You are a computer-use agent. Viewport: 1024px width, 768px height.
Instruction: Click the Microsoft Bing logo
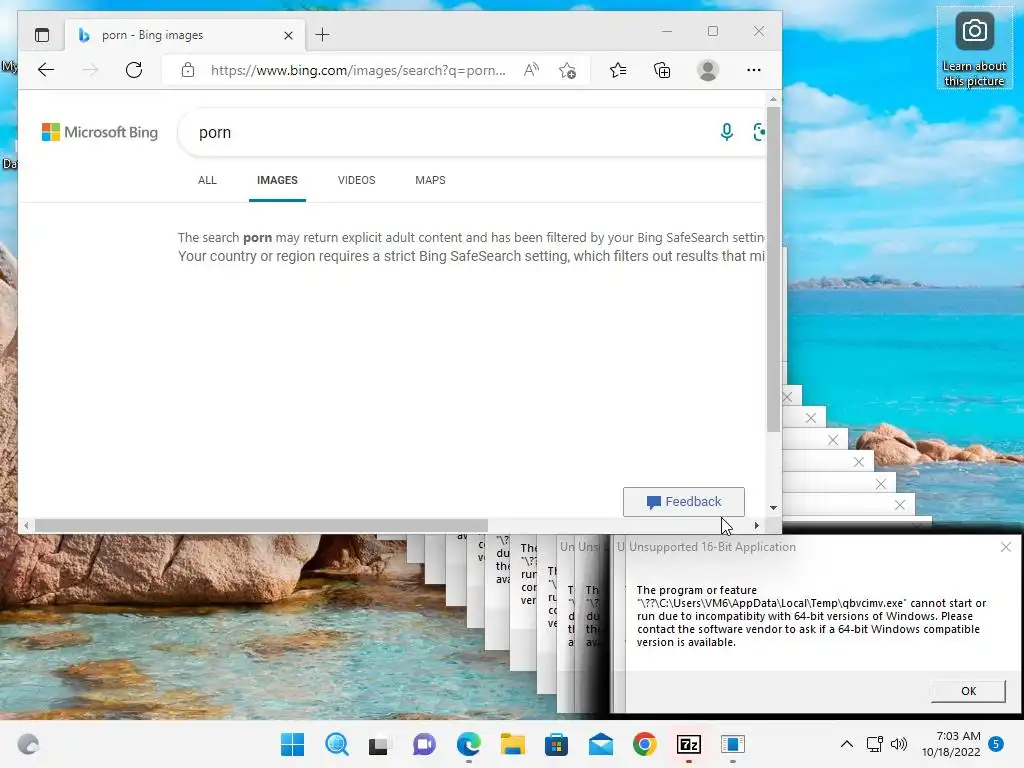click(100, 133)
